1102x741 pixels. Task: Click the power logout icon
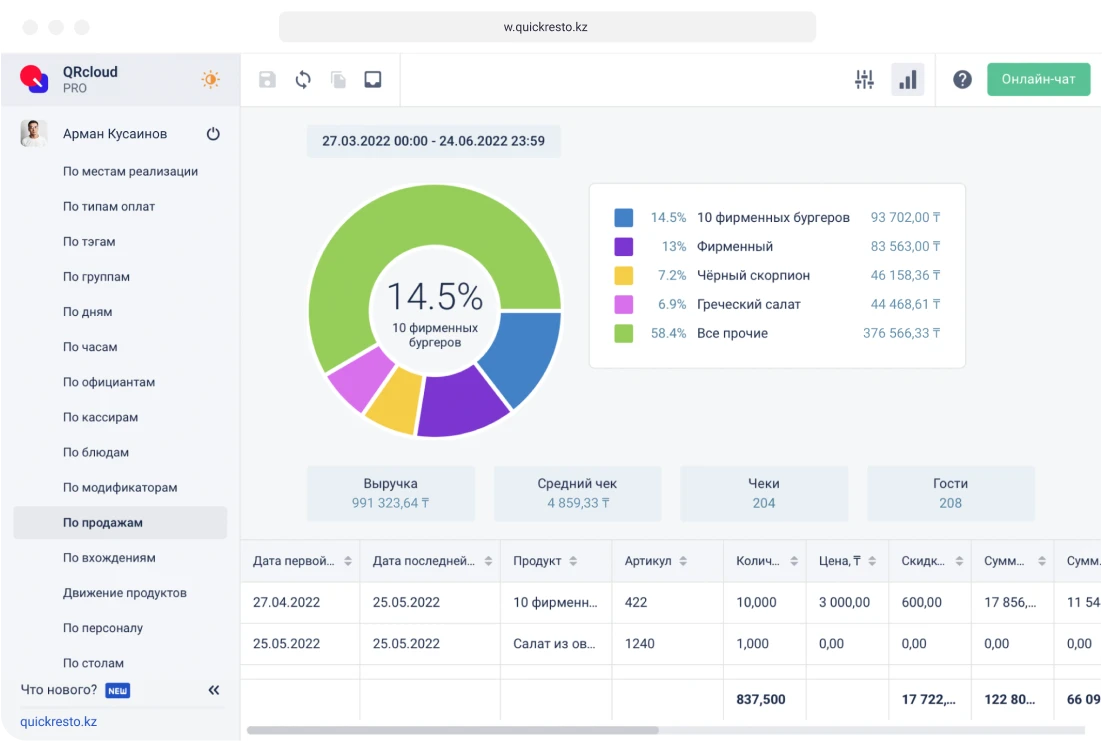tap(213, 134)
